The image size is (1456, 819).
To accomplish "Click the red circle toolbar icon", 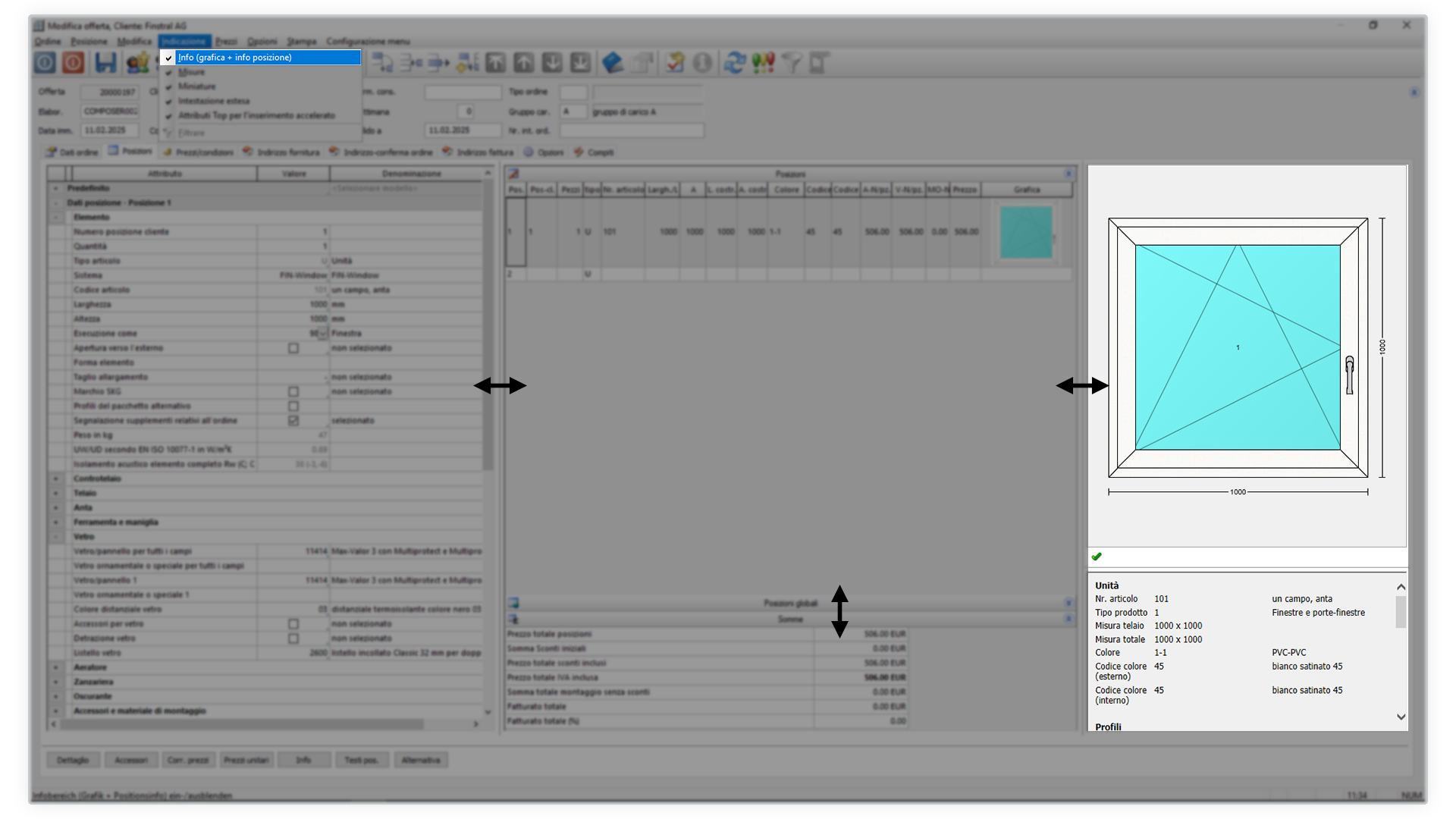I will 74,63.
